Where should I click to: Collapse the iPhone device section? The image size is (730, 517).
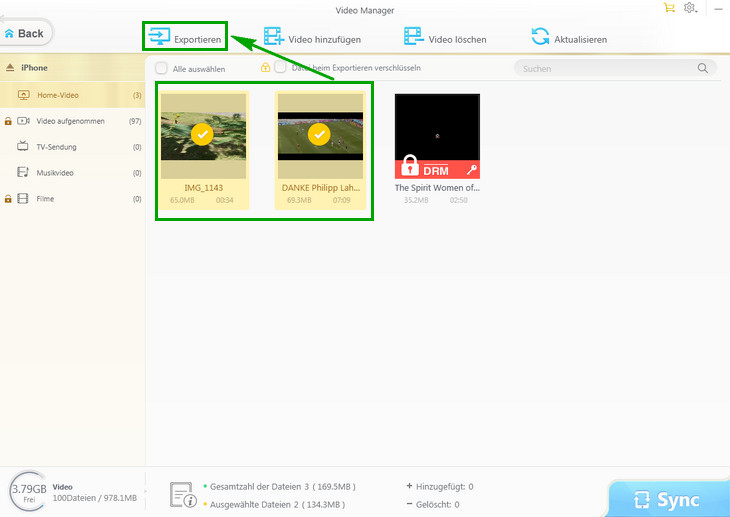(x=10, y=68)
